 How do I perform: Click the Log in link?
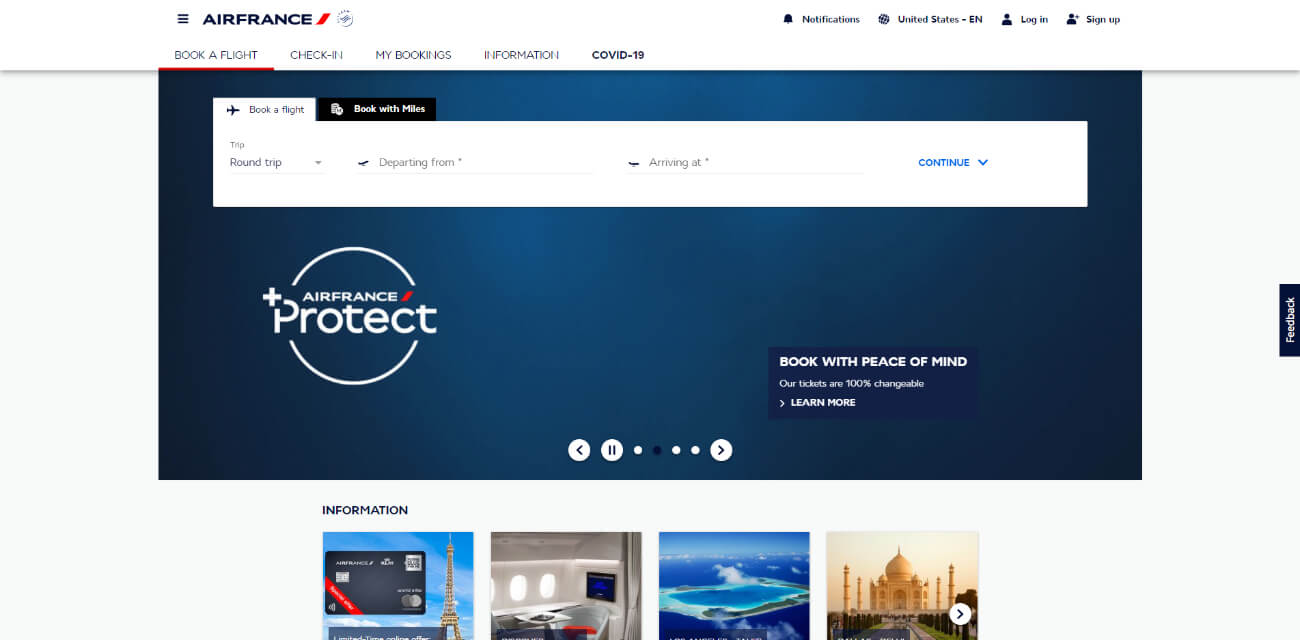click(1025, 19)
